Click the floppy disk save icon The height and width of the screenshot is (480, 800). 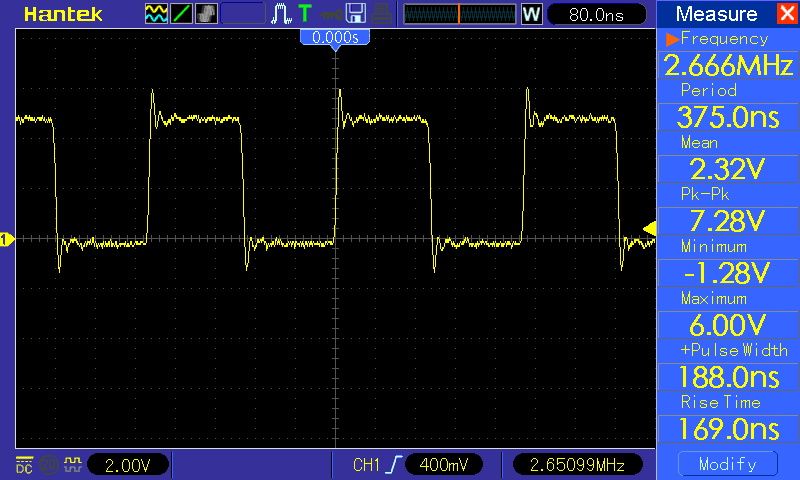(x=356, y=13)
